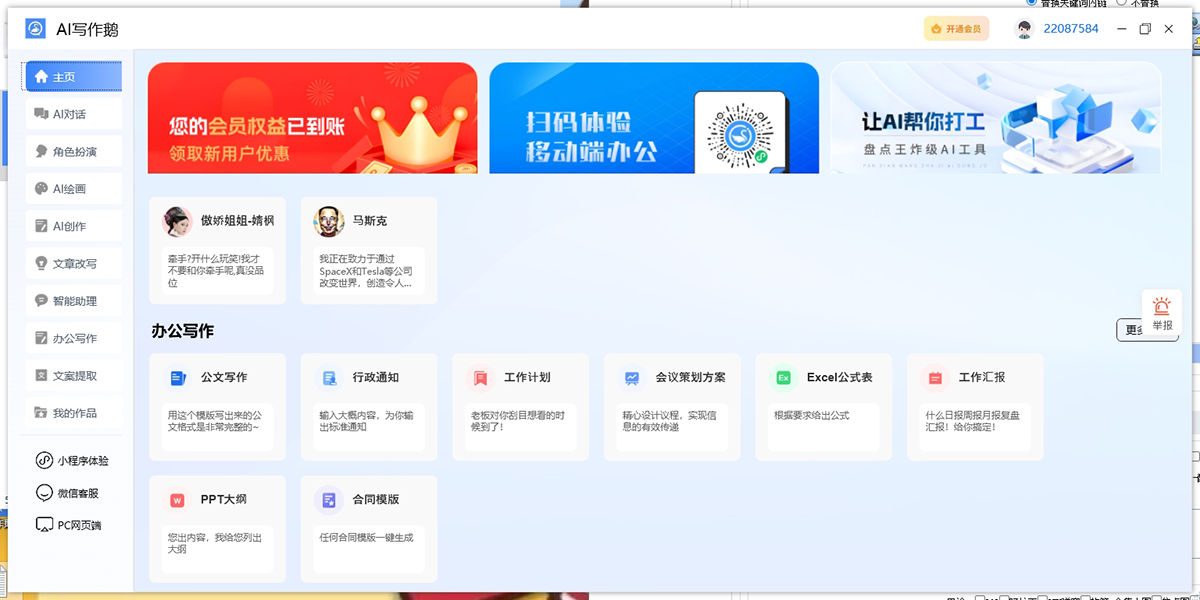Screen dimensions: 1200x600
Task: Open the Excel公式表 formula helper
Action: point(823,407)
